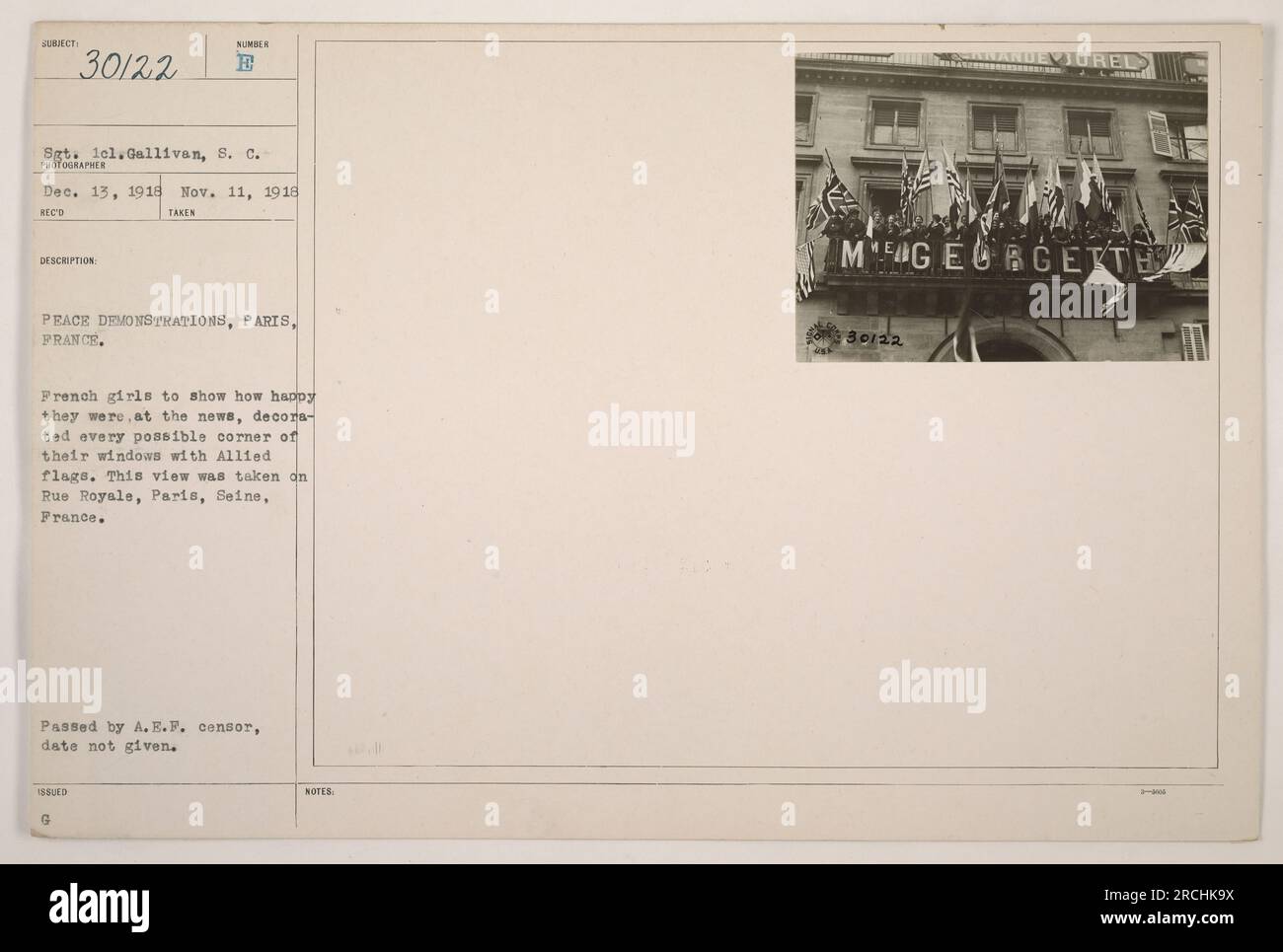Click the DESCRIPTION: field label
1283x952 pixels.
68,261
